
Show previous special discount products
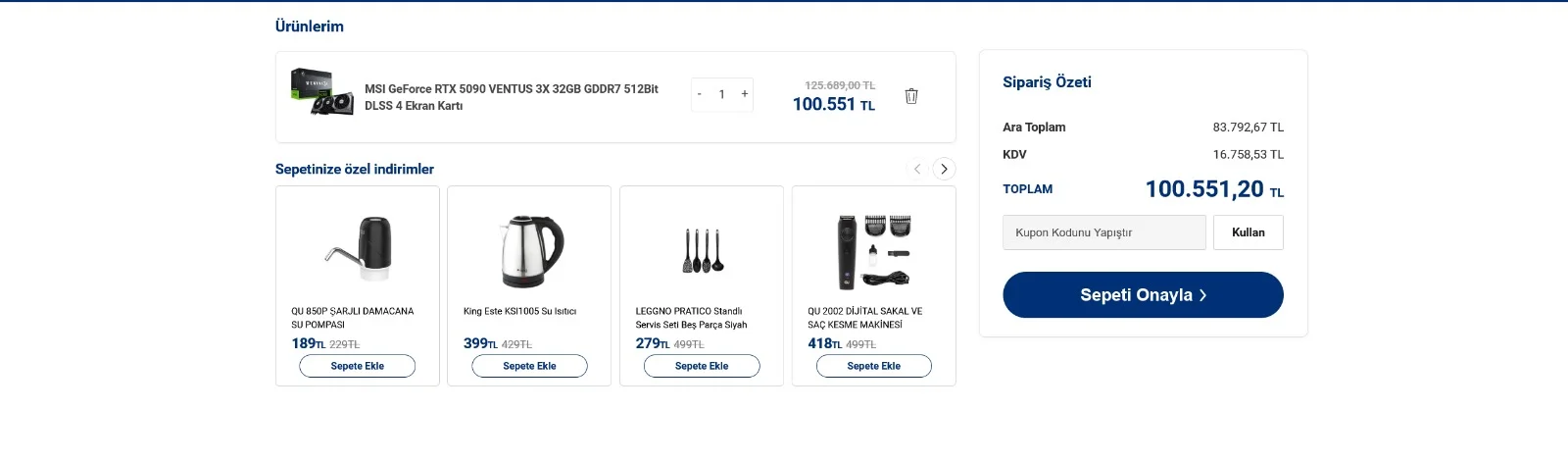[x=917, y=169]
